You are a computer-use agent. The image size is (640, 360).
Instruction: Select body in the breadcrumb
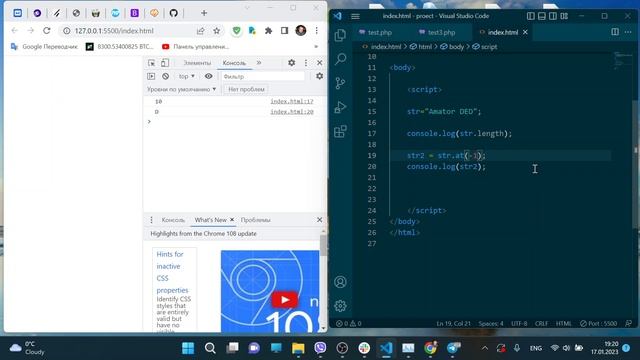(452, 47)
